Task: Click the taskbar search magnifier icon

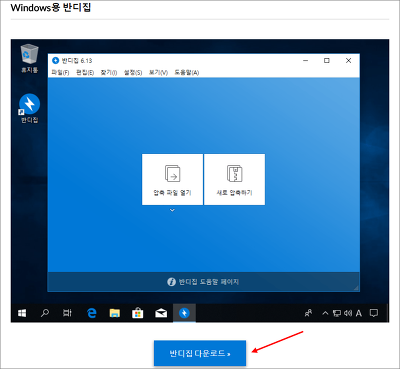Action: pos(45,313)
